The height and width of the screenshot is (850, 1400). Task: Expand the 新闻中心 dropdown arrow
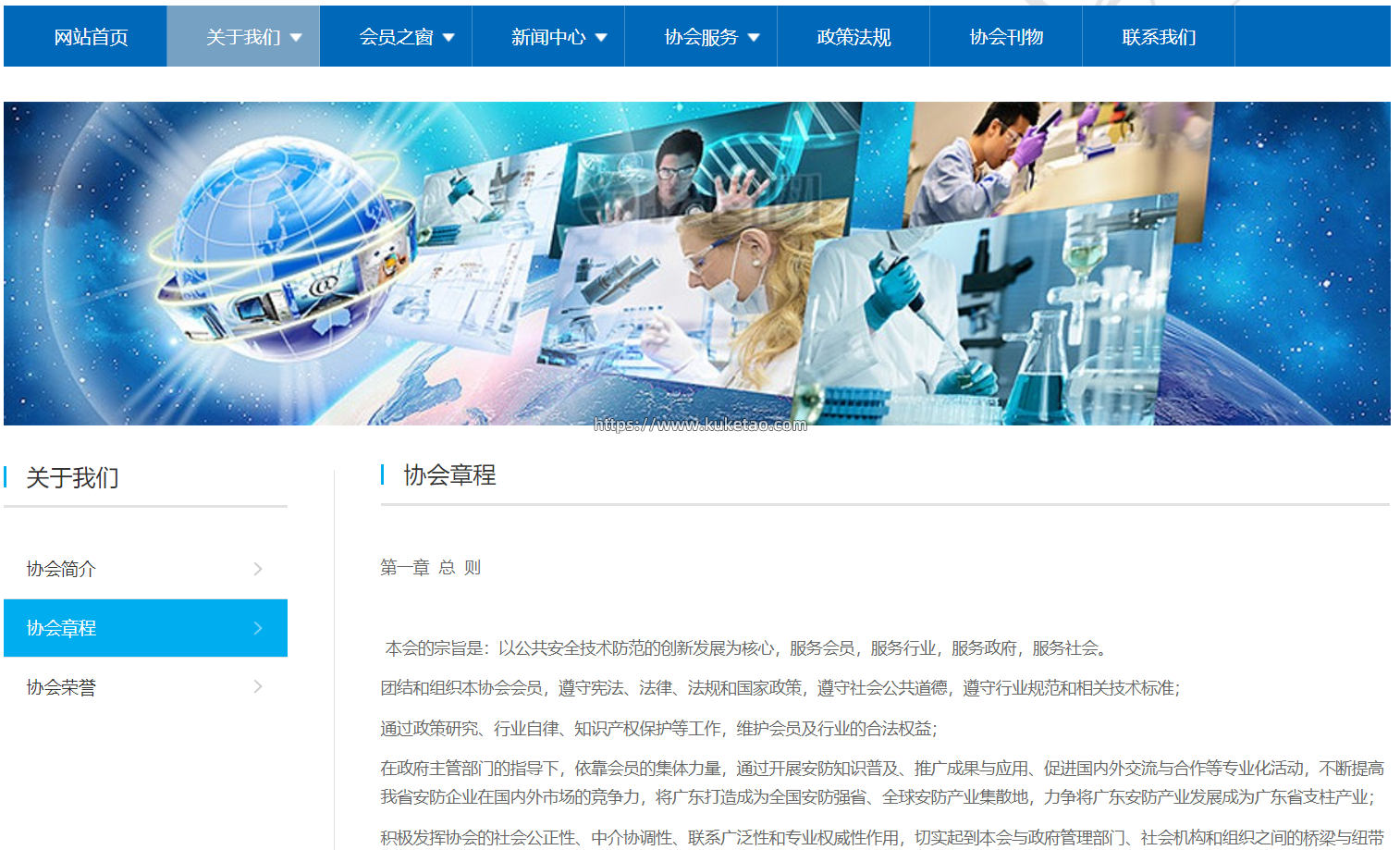601,38
